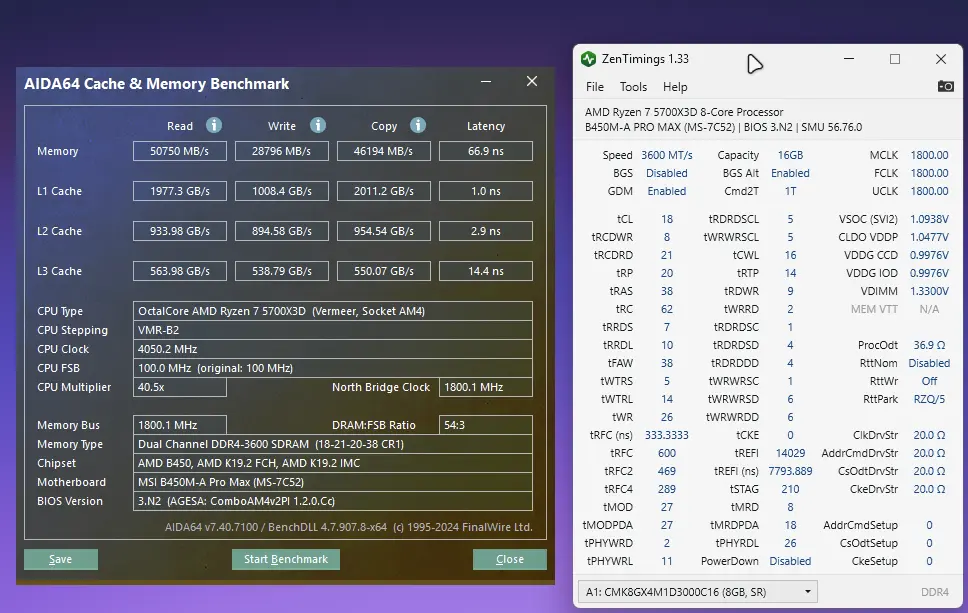Click the dropdown arrow of module selector
This screenshot has height=613, width=968.
point(807,591)
